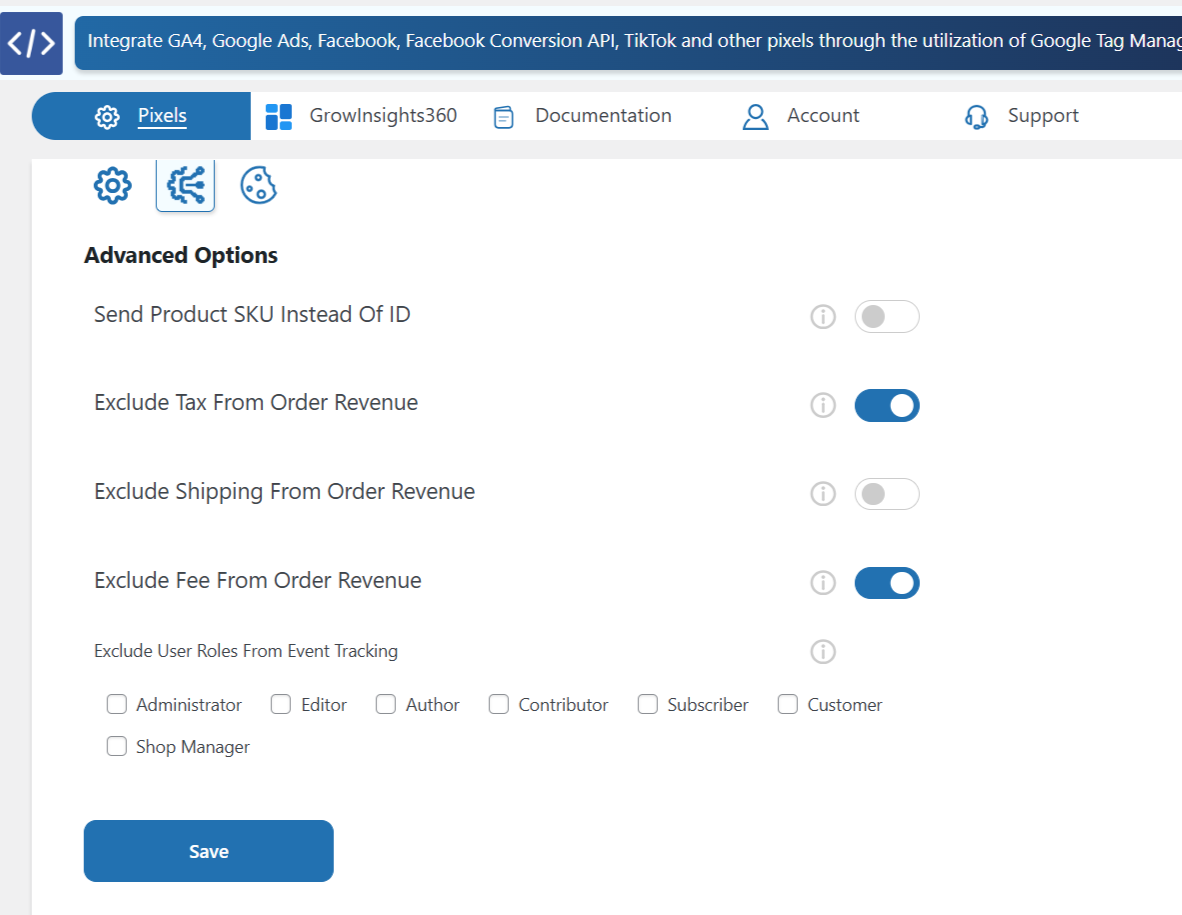Image resolution: width=1182 pixels, height=915 pixels.
Task: Toggle Exclude Shipping From Order Revenue on
Action: coord(887,493)
